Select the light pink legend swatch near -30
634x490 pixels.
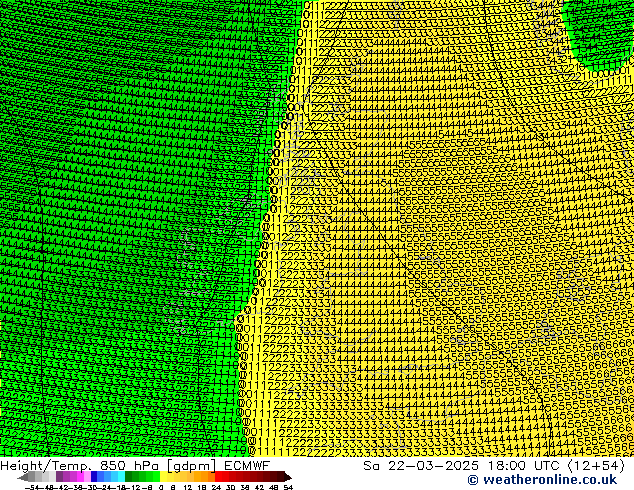point(87,476)
